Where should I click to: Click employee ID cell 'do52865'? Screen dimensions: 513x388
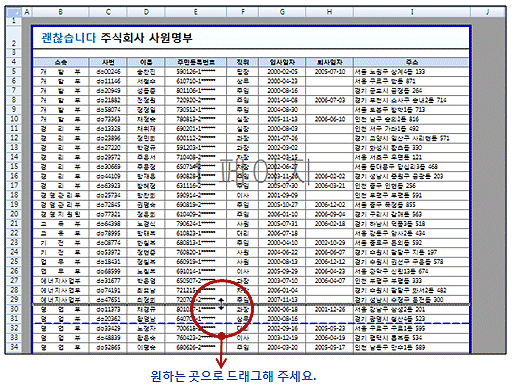coord(108,347)
